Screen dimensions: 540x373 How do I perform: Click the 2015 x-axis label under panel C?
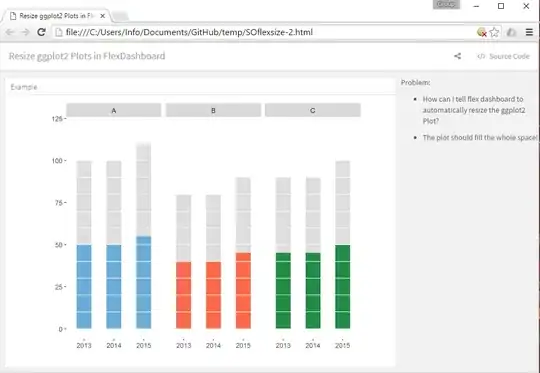(343, 345)
